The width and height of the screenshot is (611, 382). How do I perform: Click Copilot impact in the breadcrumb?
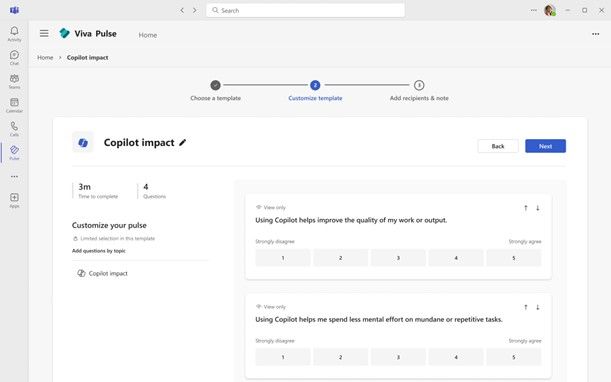point(87,57)
